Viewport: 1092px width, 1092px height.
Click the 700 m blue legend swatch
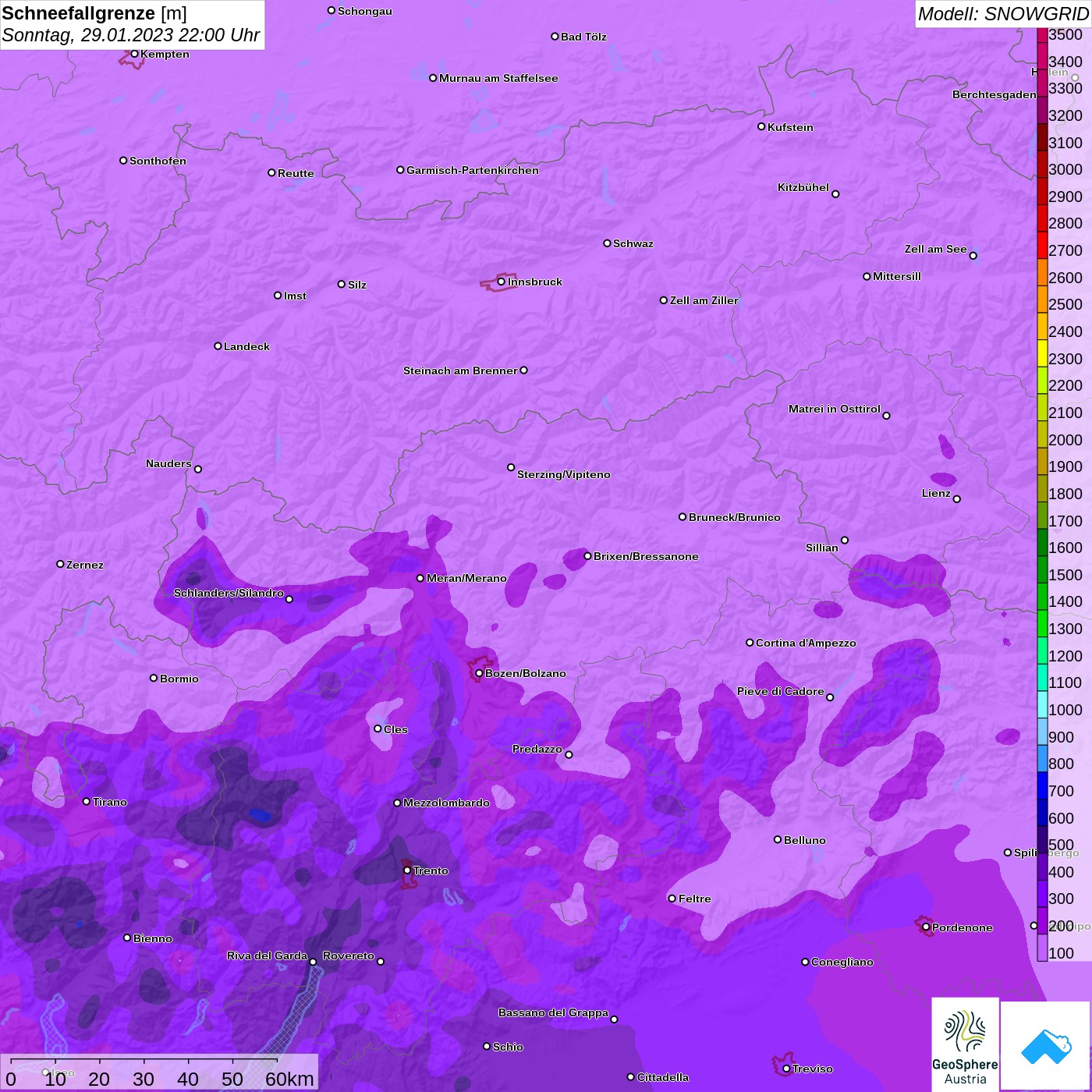(x=1042, y=785)
